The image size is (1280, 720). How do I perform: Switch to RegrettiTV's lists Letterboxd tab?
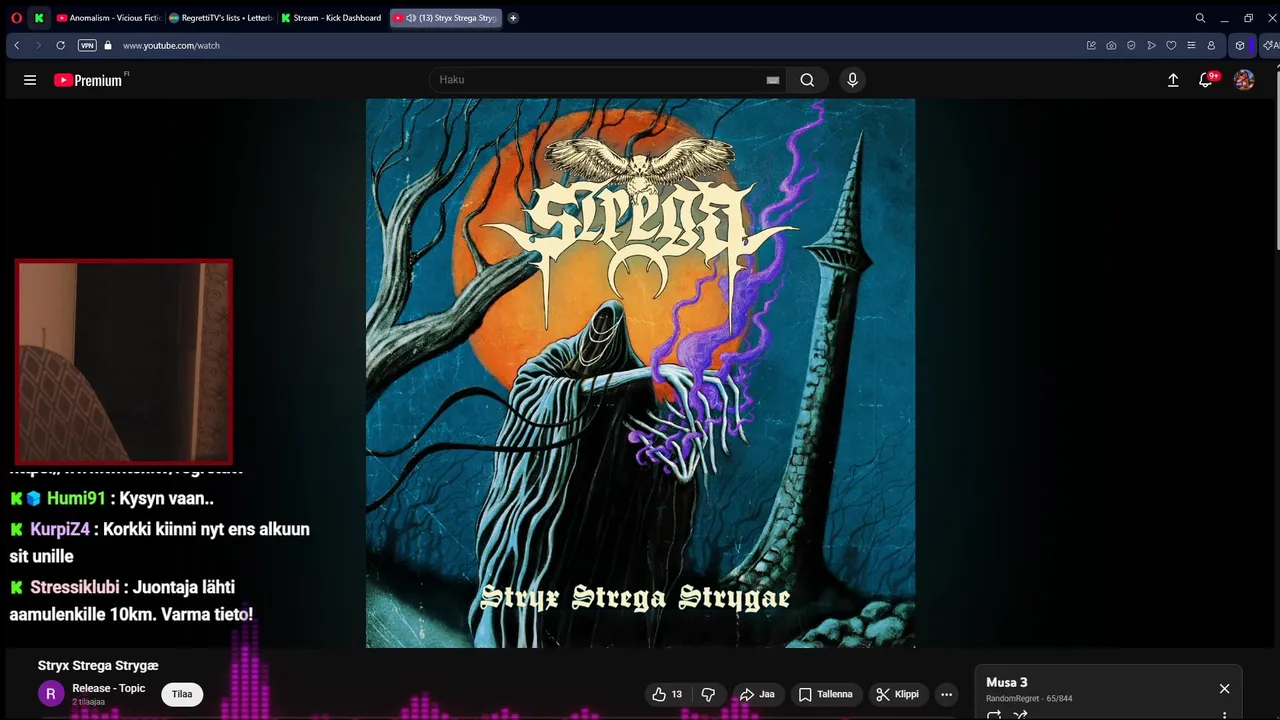[x=221, y=18]
